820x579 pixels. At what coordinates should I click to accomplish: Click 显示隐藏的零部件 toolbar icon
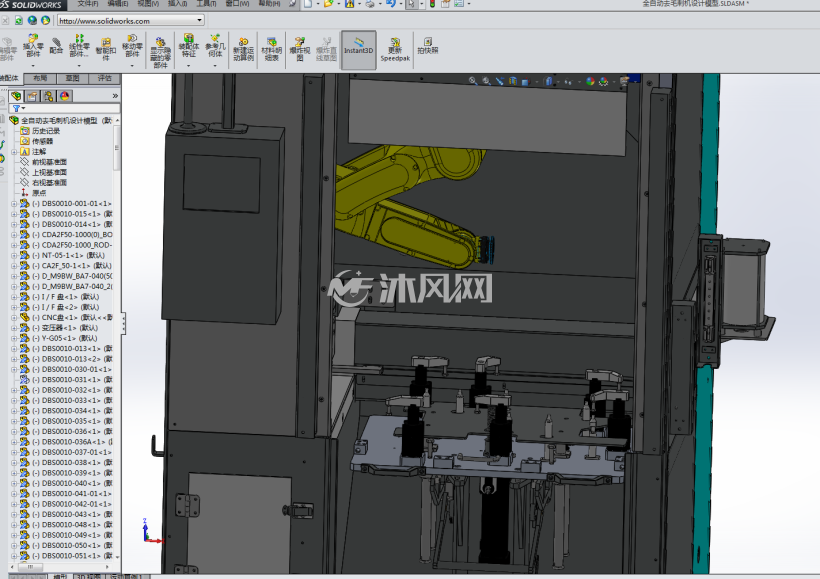(x=160, y=52)
